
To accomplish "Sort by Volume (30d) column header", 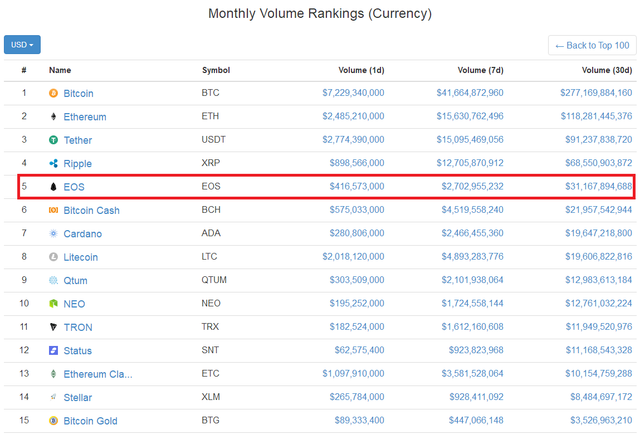I will [607, 70].
